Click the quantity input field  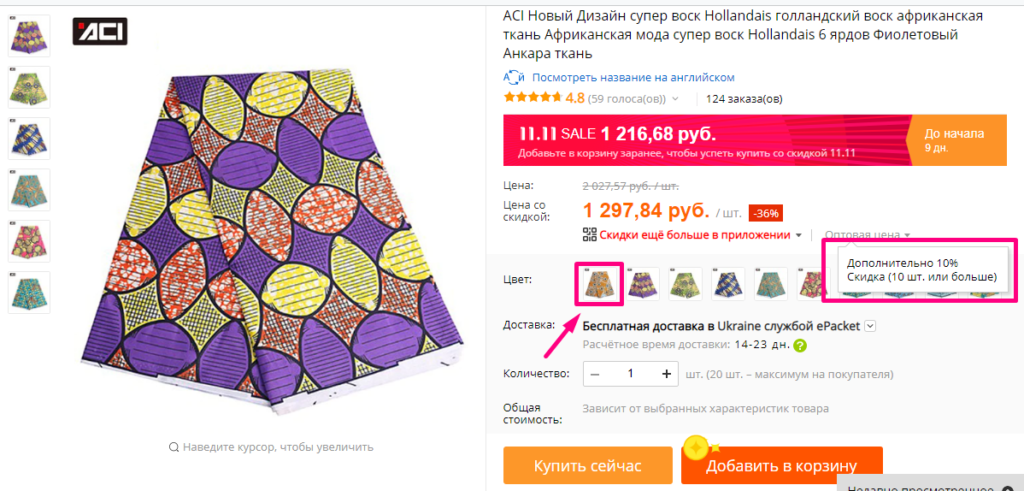tap(630, 374)
